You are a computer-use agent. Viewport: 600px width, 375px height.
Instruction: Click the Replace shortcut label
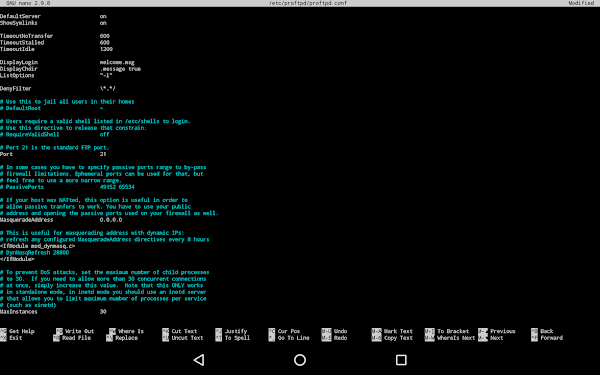pyautogui.click(x=126, y=338)
